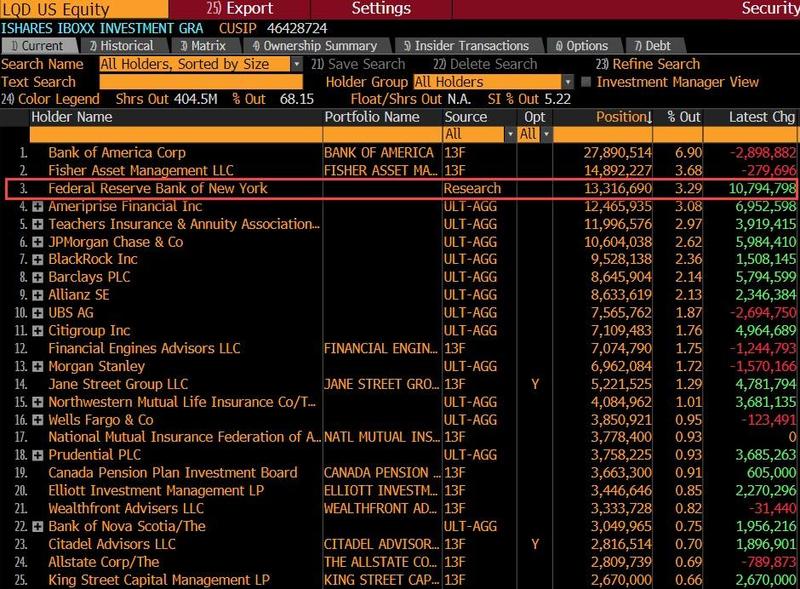Click portfolio name JANE STREET GRO...
The height and width of the screenshot is (589, 800).
click(x=381, y=384)
